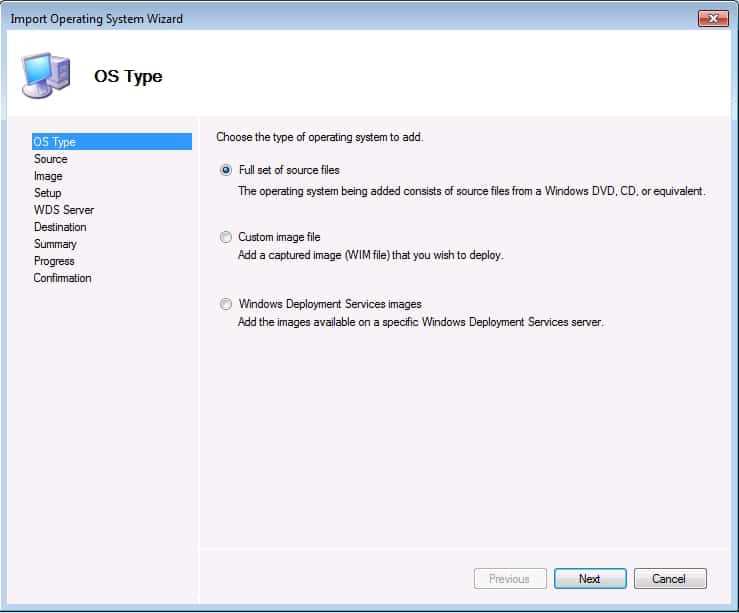Click the 'Add a captured image (WIM file)' description
Viewport: 739px width, 613px height.
click(x=370, y=255)
